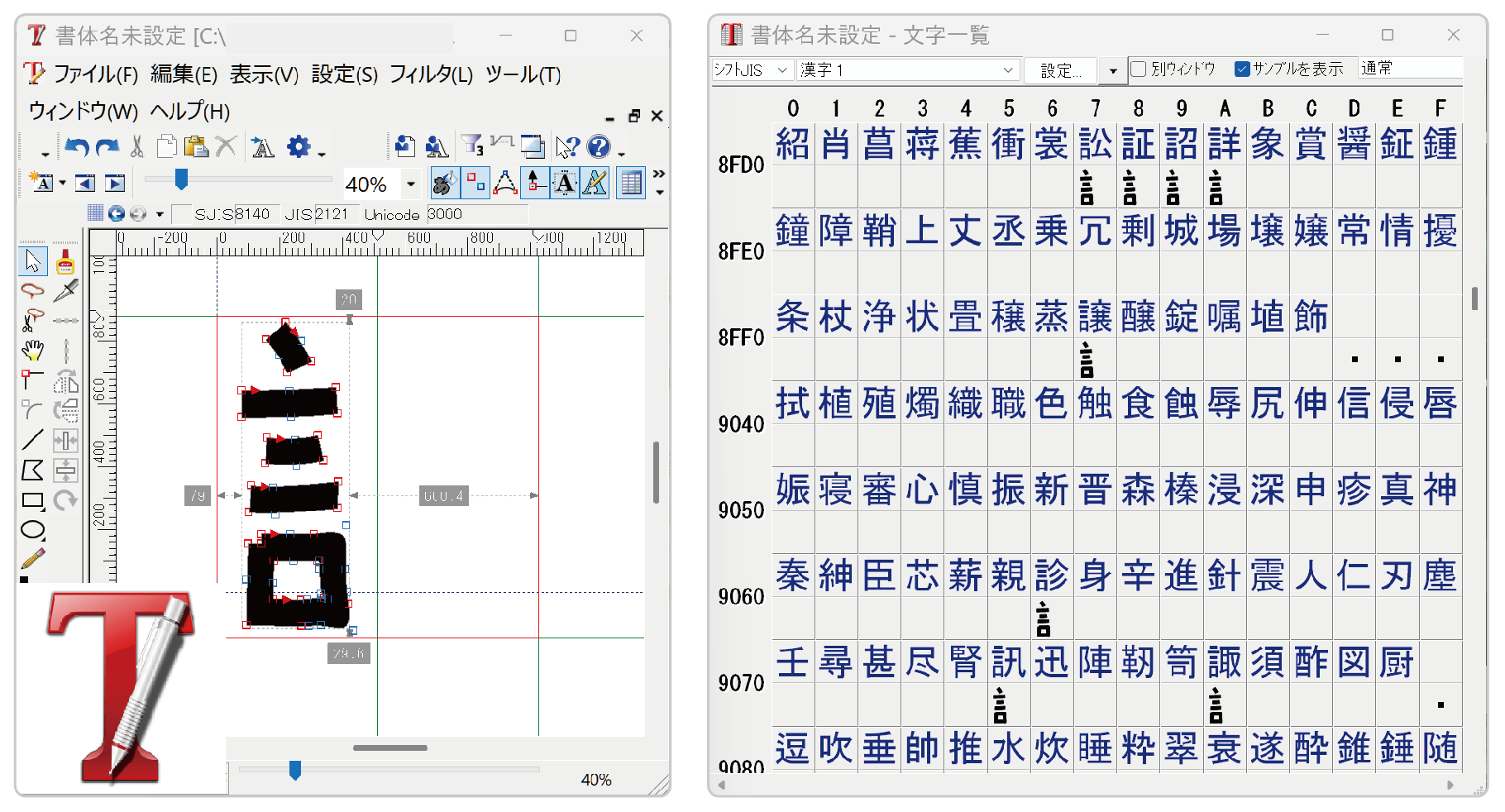This screenshot has height=812, width=1505.
Task: Click the zoom slider handle in toolbar
Action: pyautogui.click(x=181, y=179)
